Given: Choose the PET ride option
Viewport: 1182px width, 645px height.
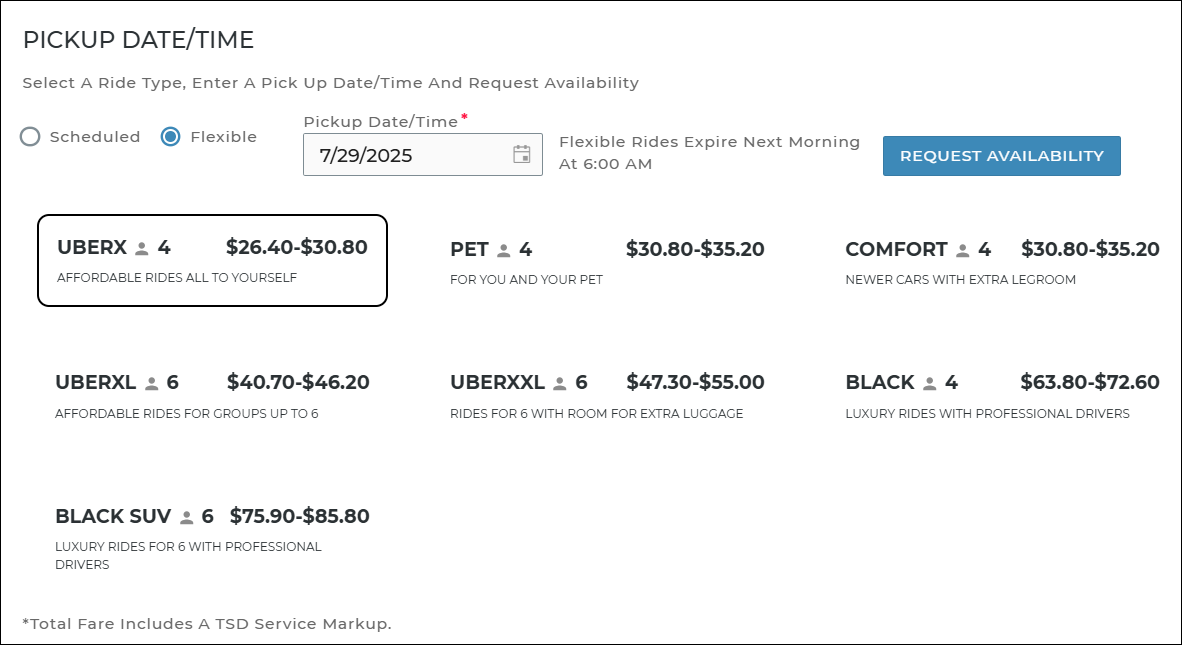Looking at the screenshot, I should (x=606, y=262).
